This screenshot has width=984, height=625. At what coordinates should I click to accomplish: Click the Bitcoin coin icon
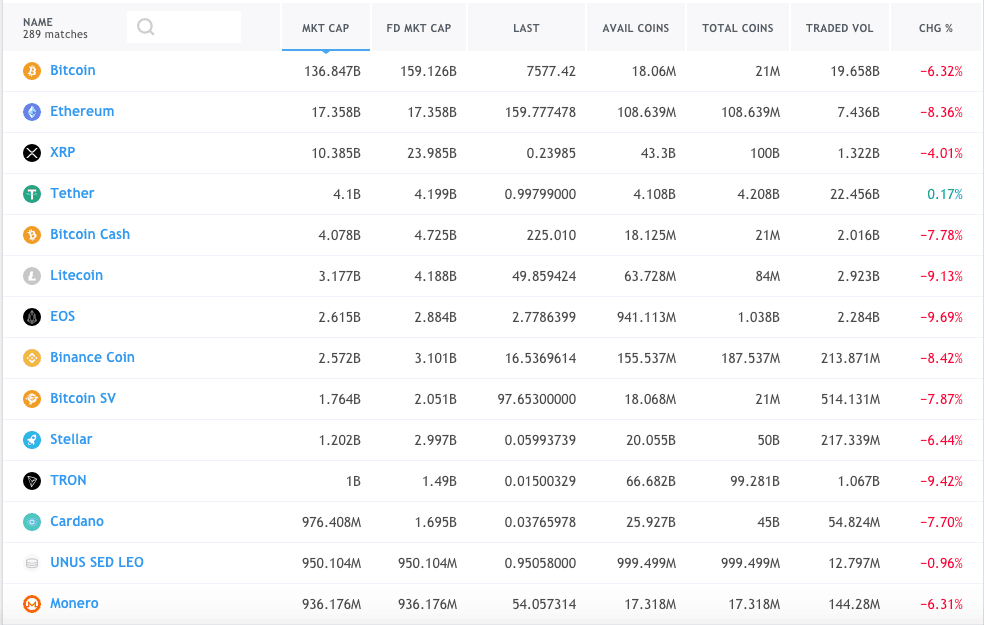point(32,71)
